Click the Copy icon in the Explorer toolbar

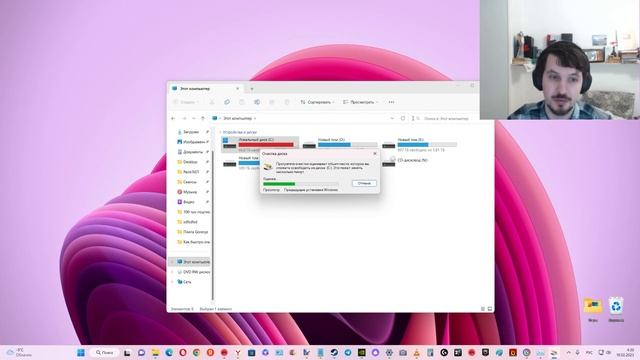[x=227, y=102]
